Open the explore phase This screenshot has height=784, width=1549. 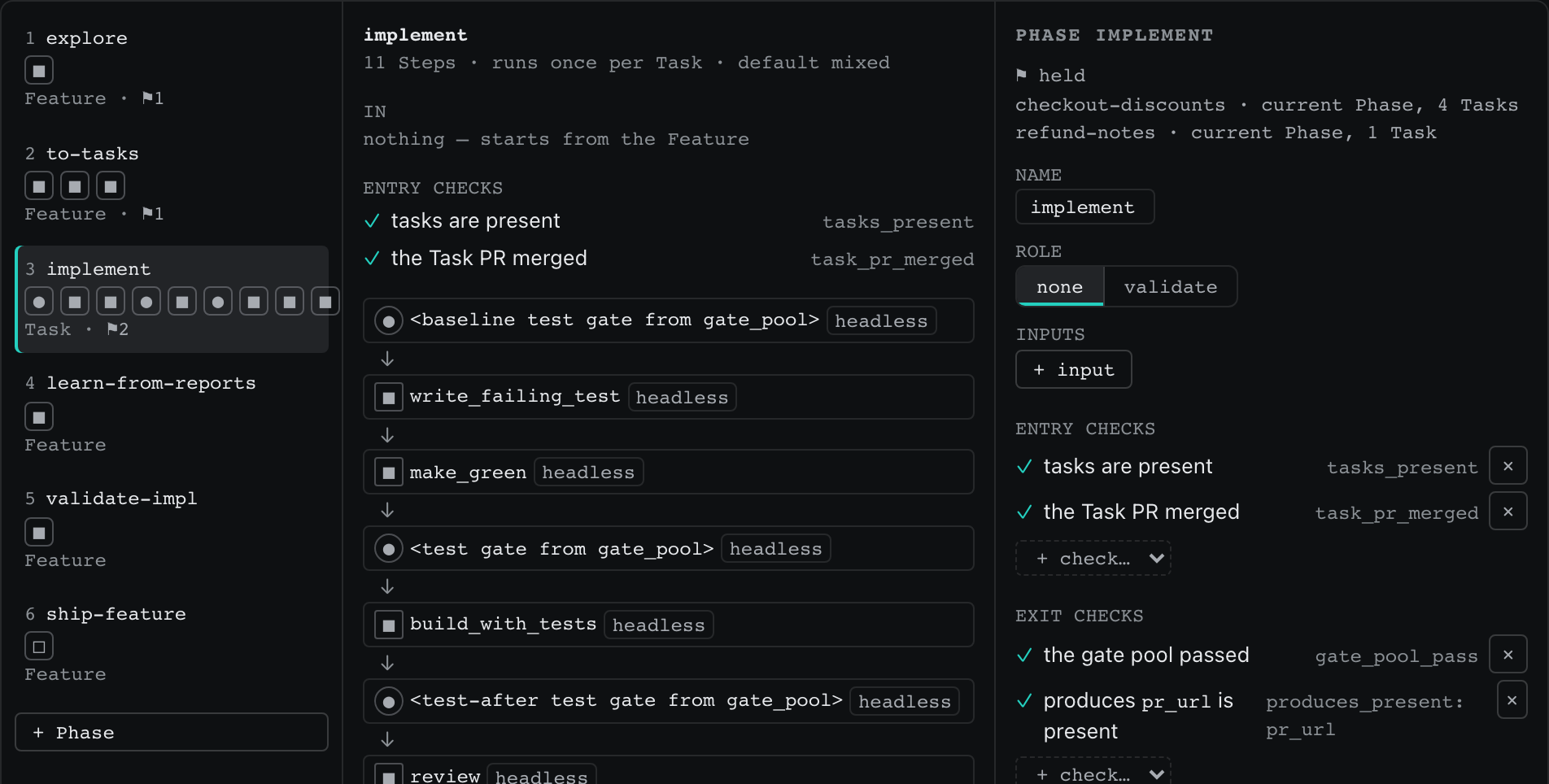(172, 69)
